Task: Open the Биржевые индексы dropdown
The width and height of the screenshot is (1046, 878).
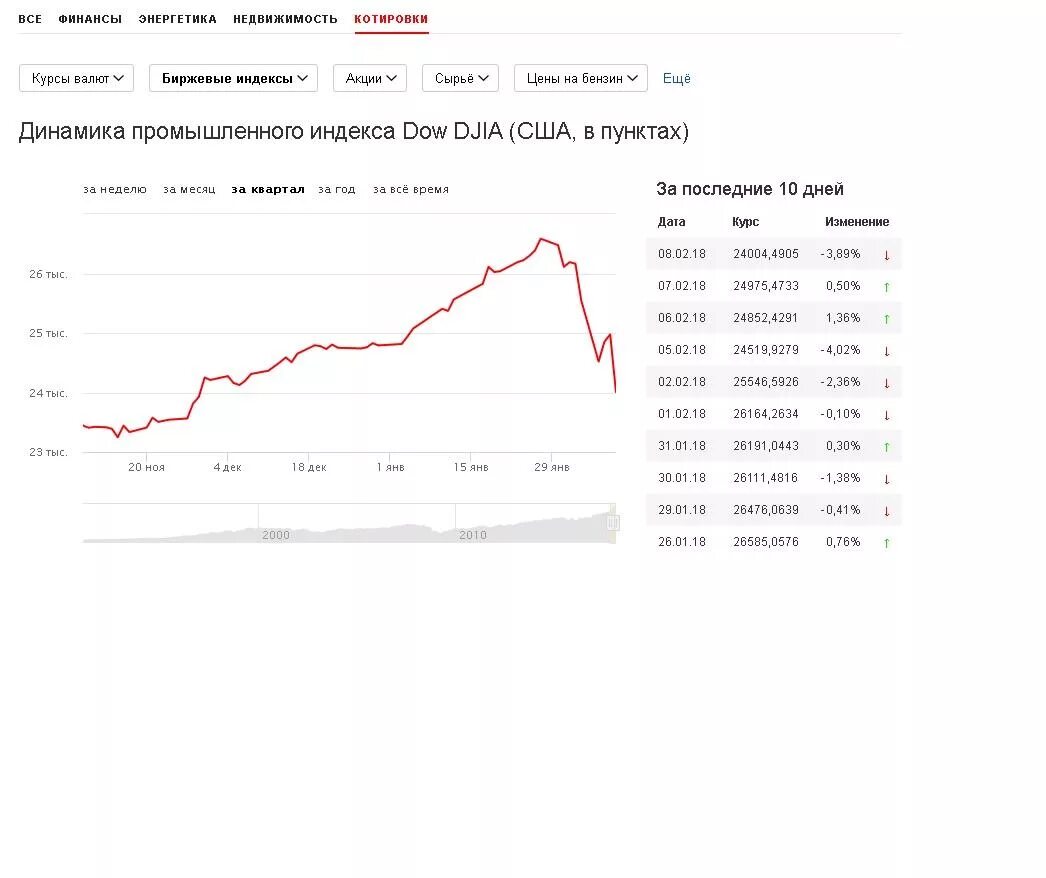Action: point(233,78)
